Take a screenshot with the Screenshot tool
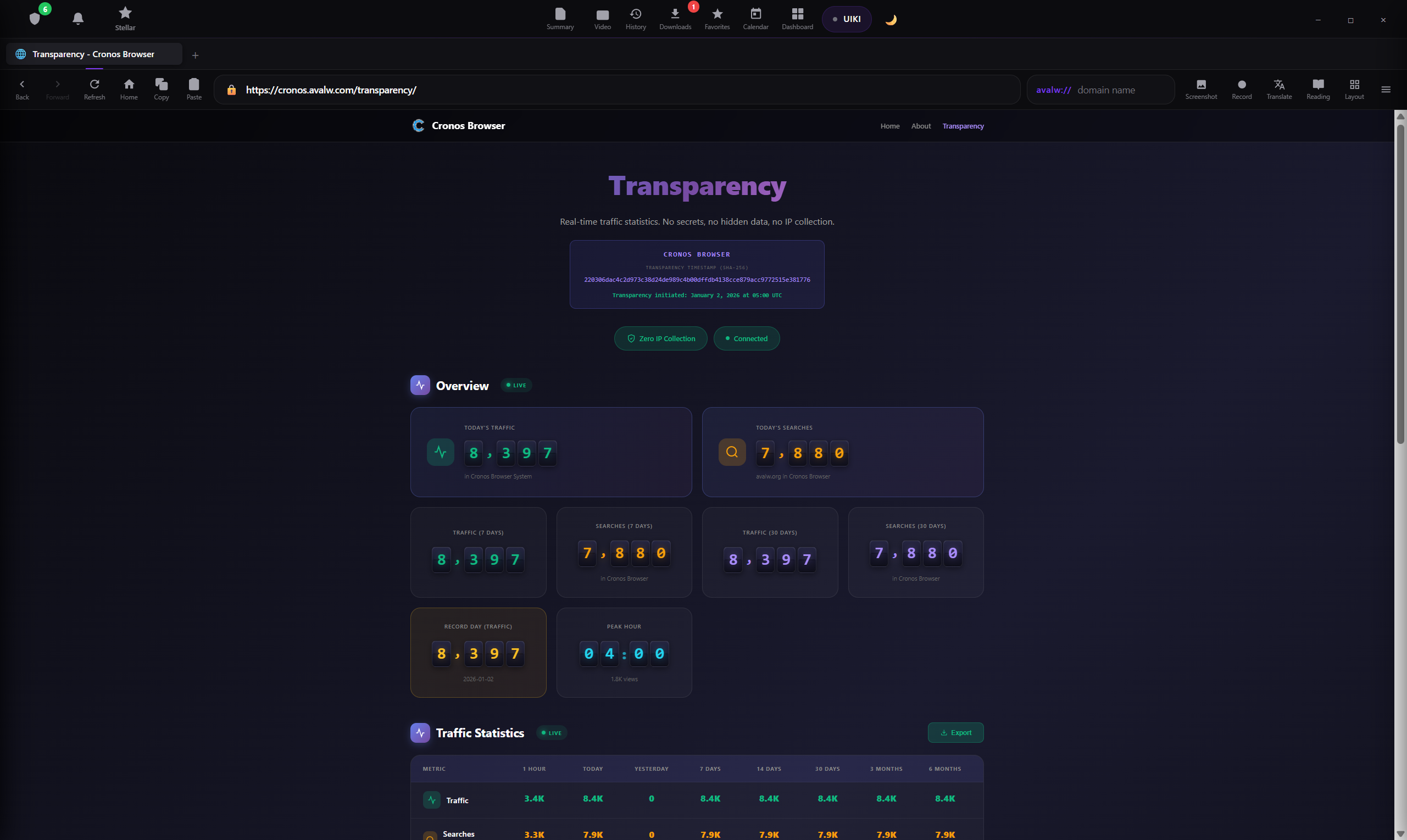The image size is (1407, 840). [x=1201, y=89]
